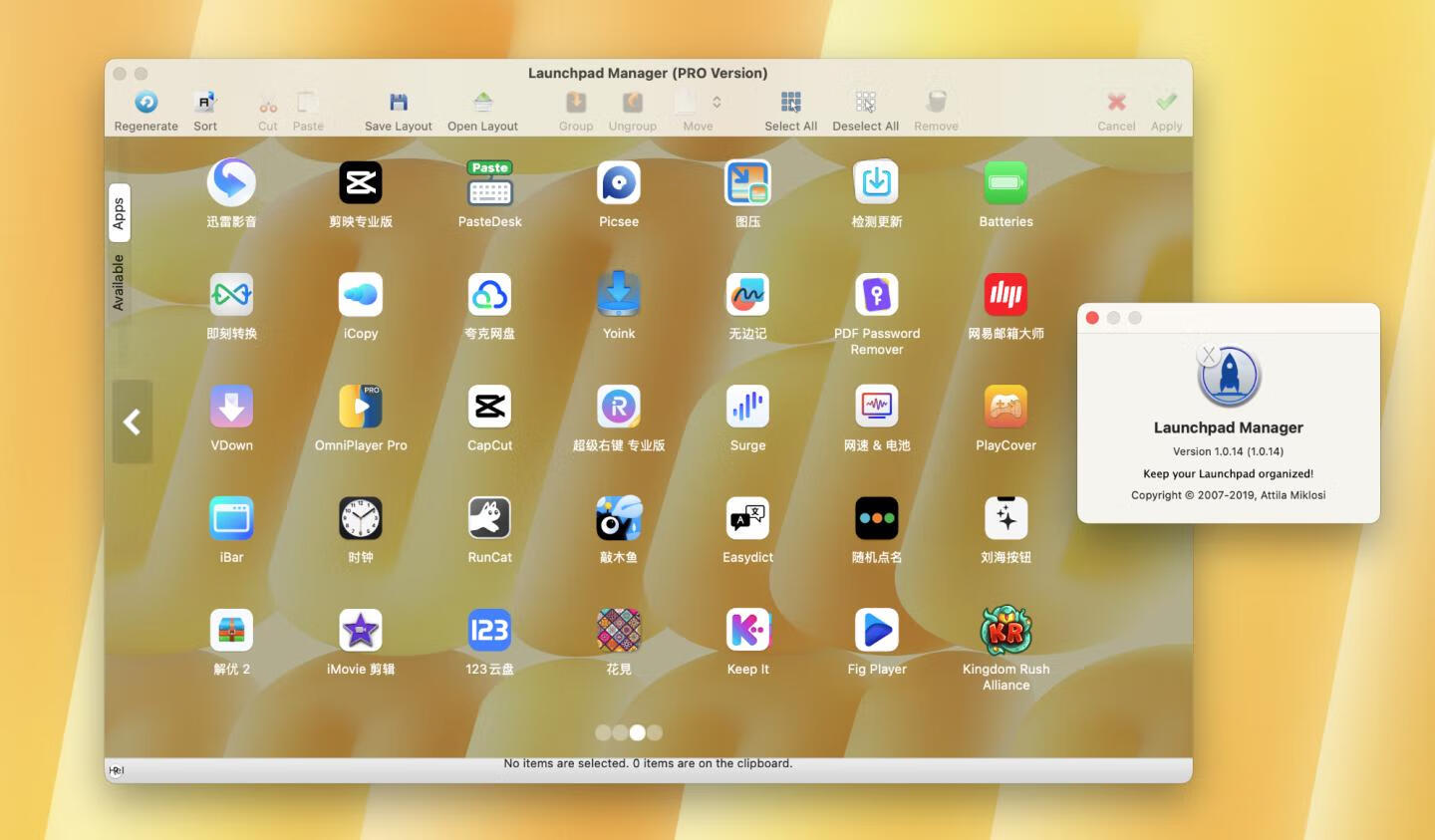
Task: Click the copyright Attila Miklosi text
Action: (x=1229, y=495)
